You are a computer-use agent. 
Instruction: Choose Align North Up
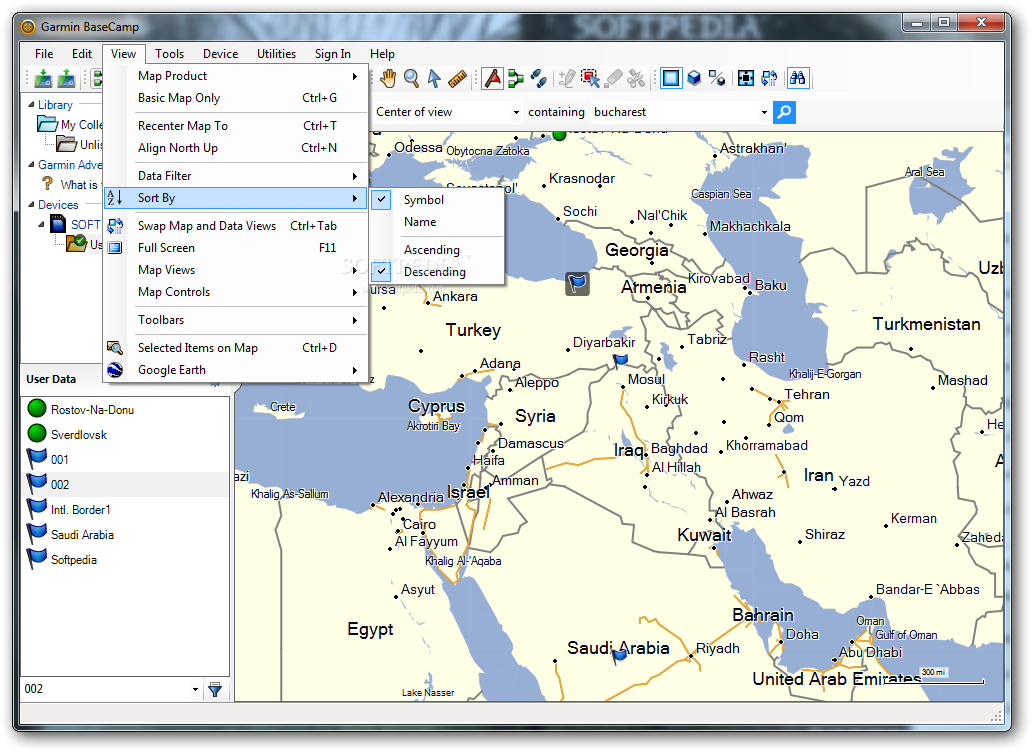pos(236,148)
